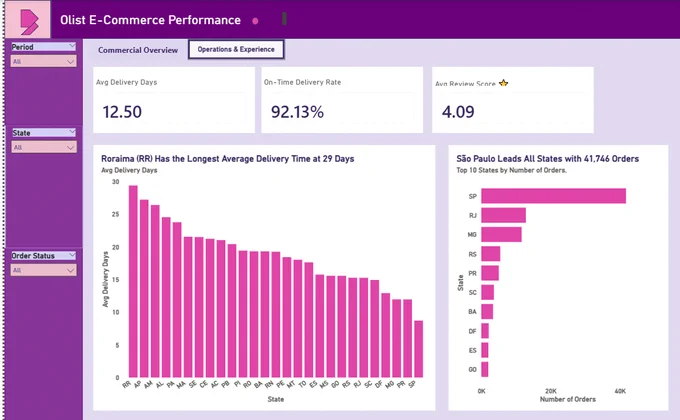680x420 pixels.
Task: Open the Period 'All' dropdown
Action: click(x=44, y=62)
